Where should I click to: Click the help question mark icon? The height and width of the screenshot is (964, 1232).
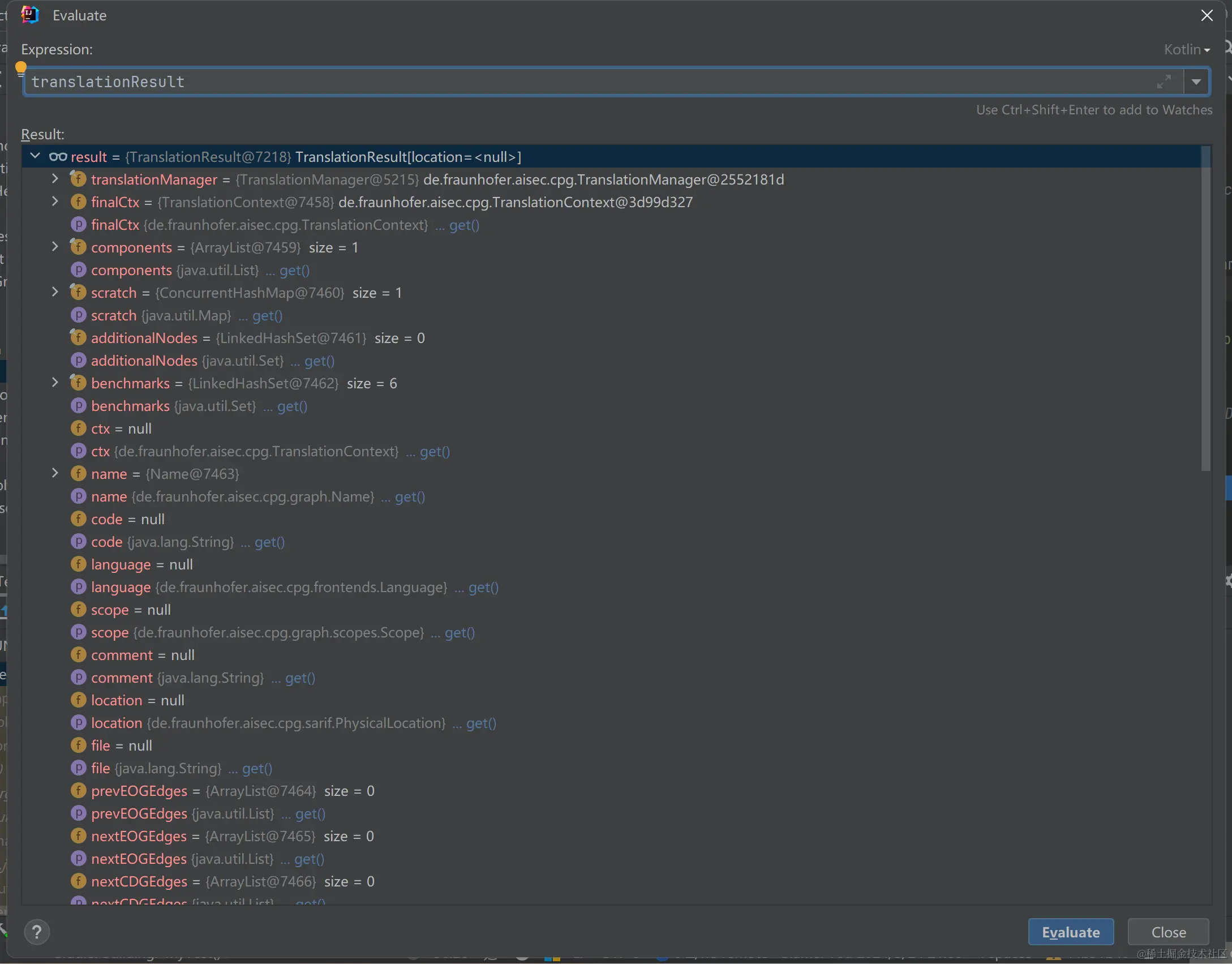point(37,932)
